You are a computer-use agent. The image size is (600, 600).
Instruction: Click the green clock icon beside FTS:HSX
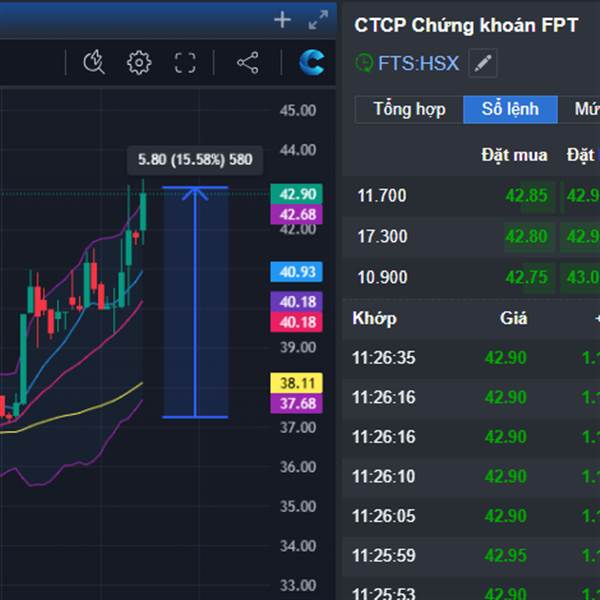coord(364,63)
